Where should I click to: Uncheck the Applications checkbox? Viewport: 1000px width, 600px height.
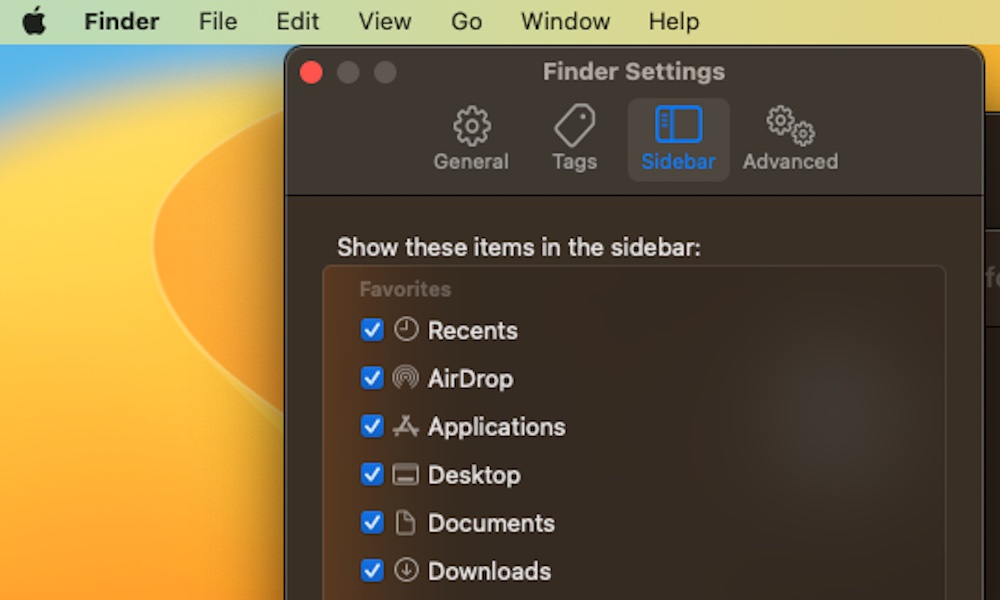pyautogui.click(x=372, y=426)
